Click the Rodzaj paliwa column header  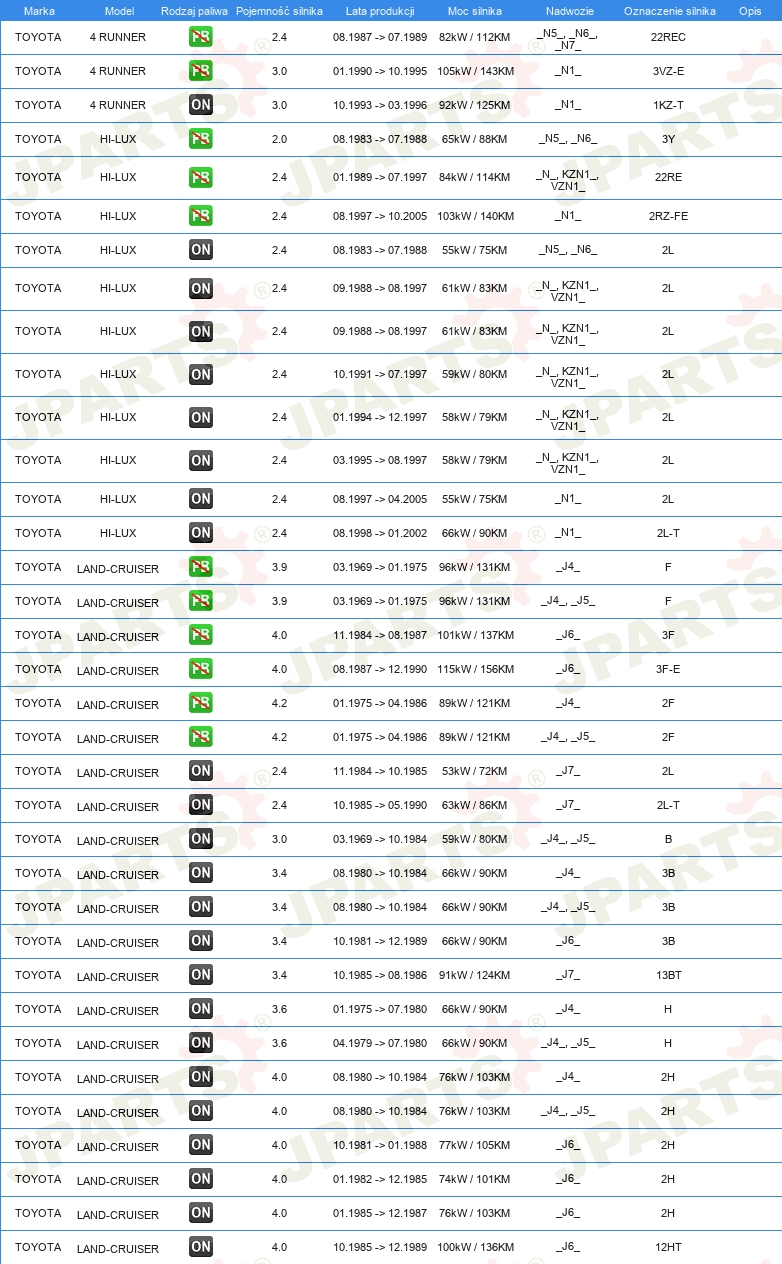(195, 11)
